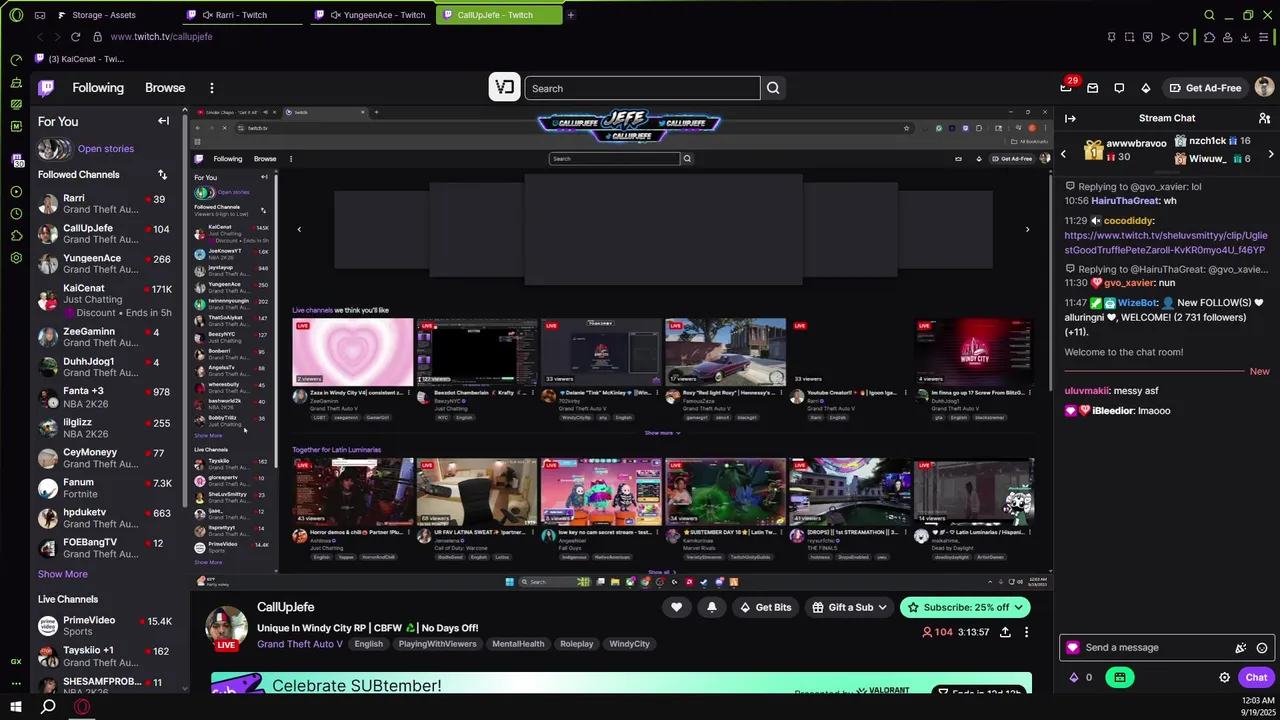Click the Get Ad-Free button
The image size is (1280, 720).
tap(1204, 88)
